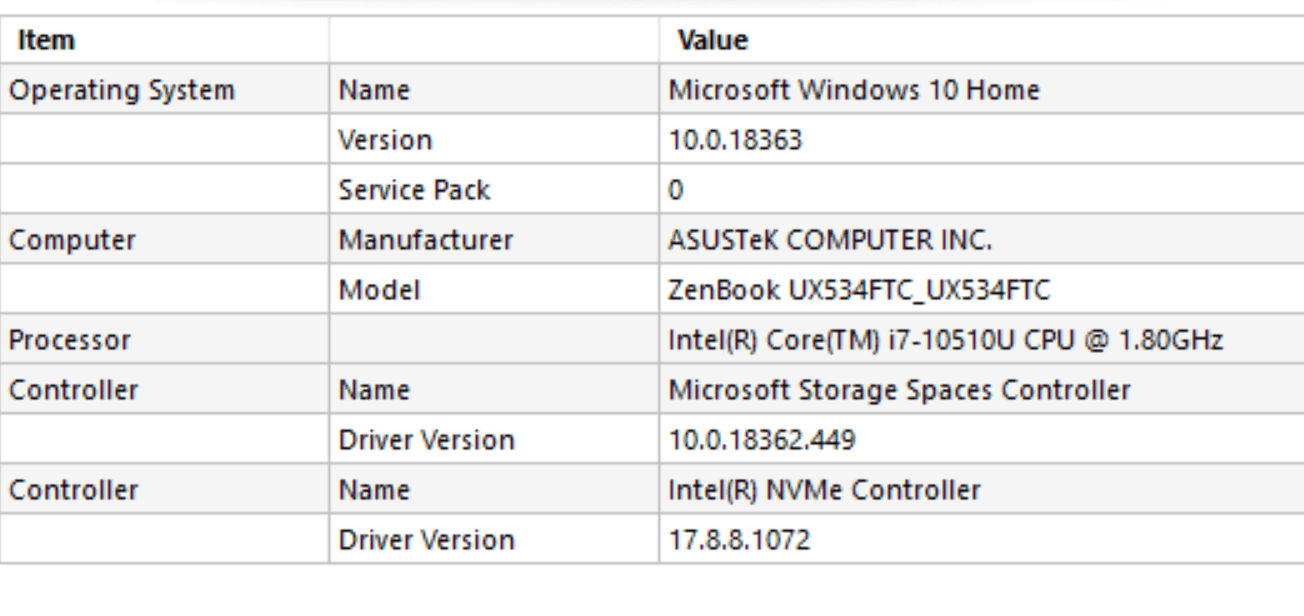Select the ZenBook UX534FTC model value
The width and height of the screenshot is (1304, 616).
tap(859, 290)
